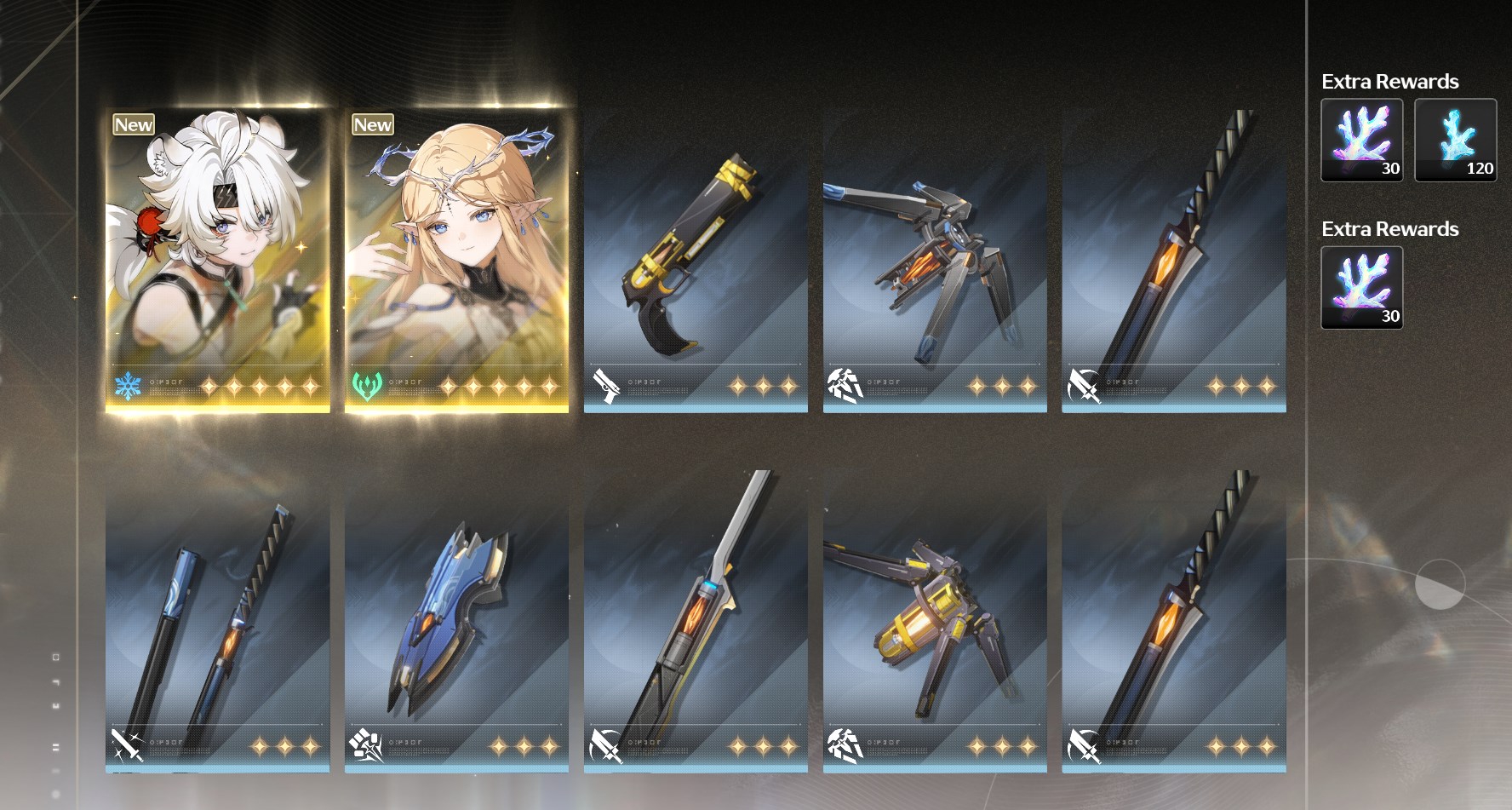
Task: Open the black and gold pistol card
Action: [696, 260]
